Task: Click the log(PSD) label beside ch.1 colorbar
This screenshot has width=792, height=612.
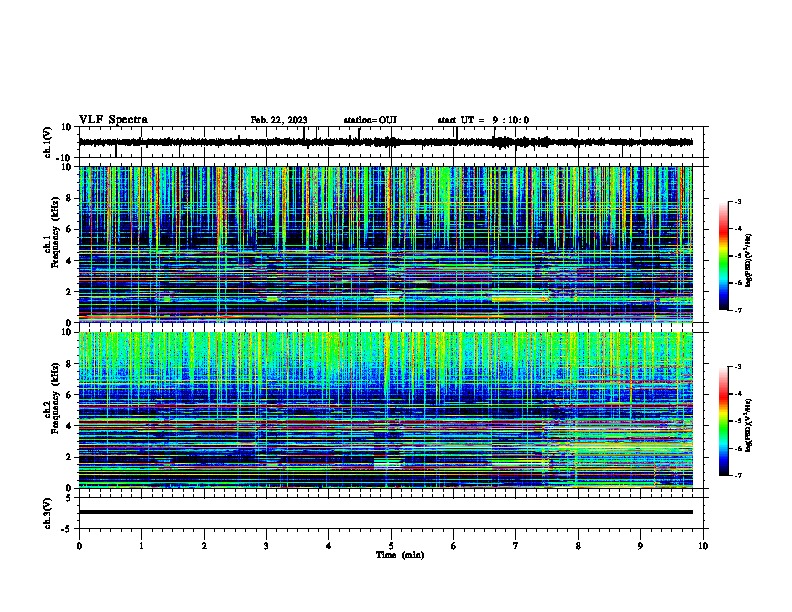Action: (x=749, y=261)
